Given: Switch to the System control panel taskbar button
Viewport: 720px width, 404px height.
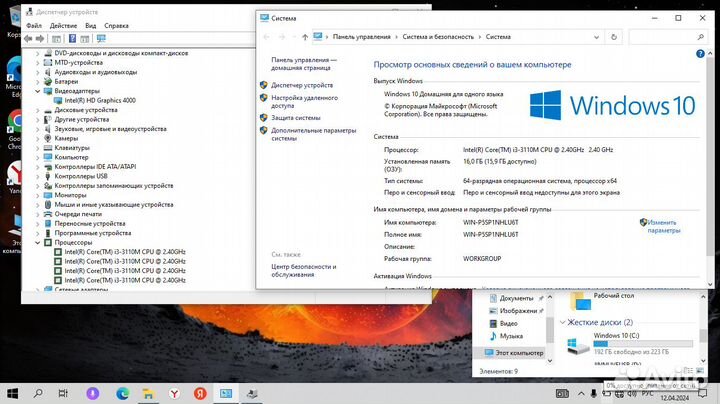Looking at the screenshot, I should pos(226,393).
